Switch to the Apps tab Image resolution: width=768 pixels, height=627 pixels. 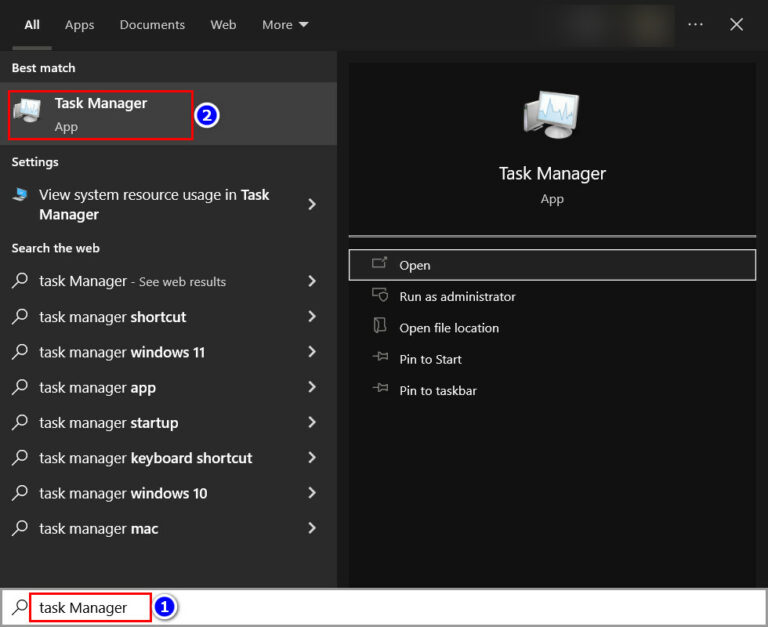pos(80,24)
